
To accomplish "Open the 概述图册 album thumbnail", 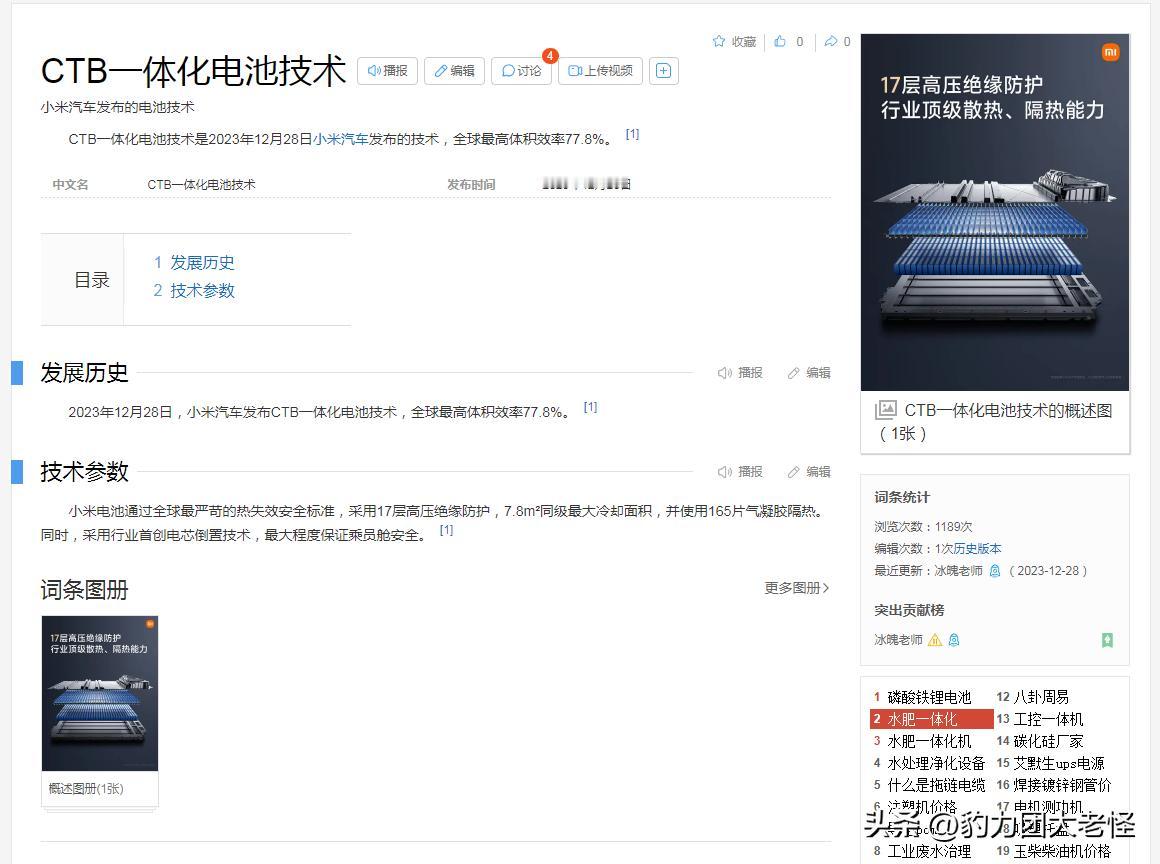I will (x=100, y=693).
